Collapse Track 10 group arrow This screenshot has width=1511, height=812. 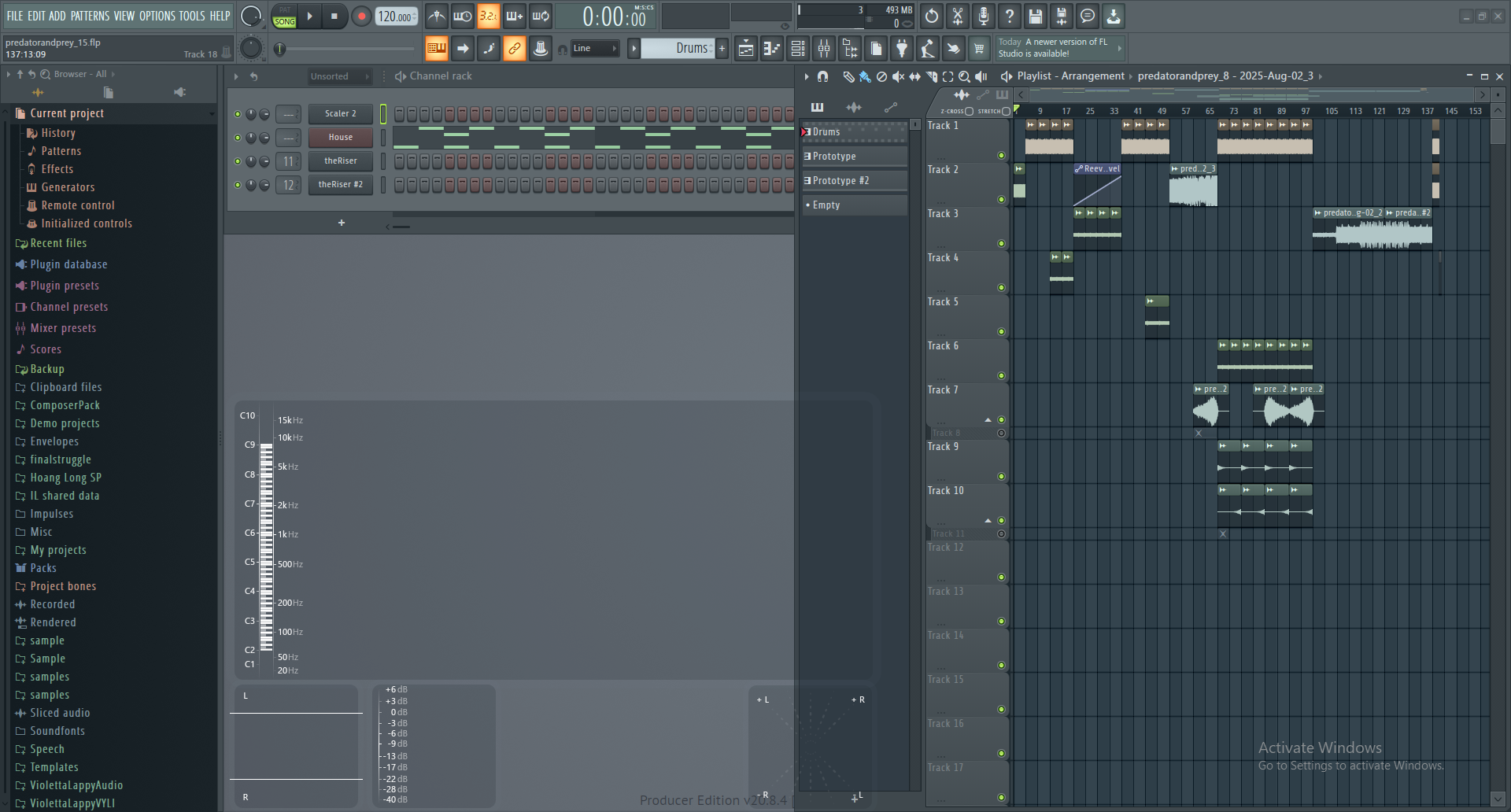click(x=988, y=520)
